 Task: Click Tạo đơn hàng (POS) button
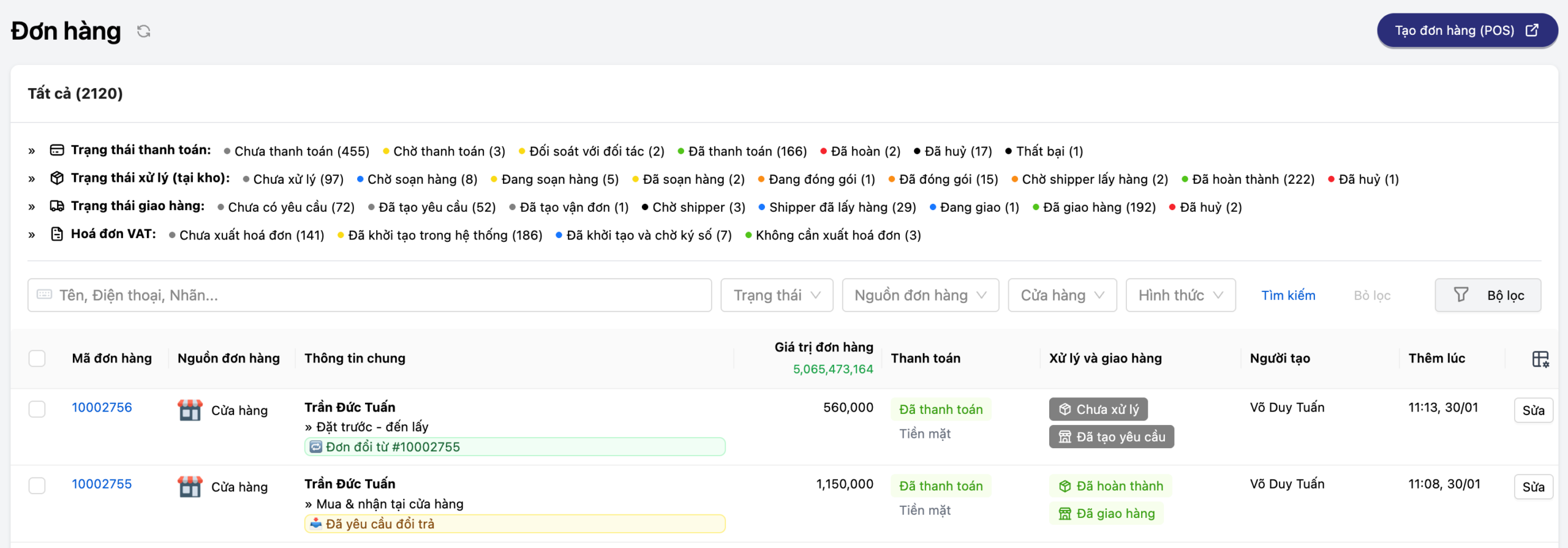(x=1467, y=31)
